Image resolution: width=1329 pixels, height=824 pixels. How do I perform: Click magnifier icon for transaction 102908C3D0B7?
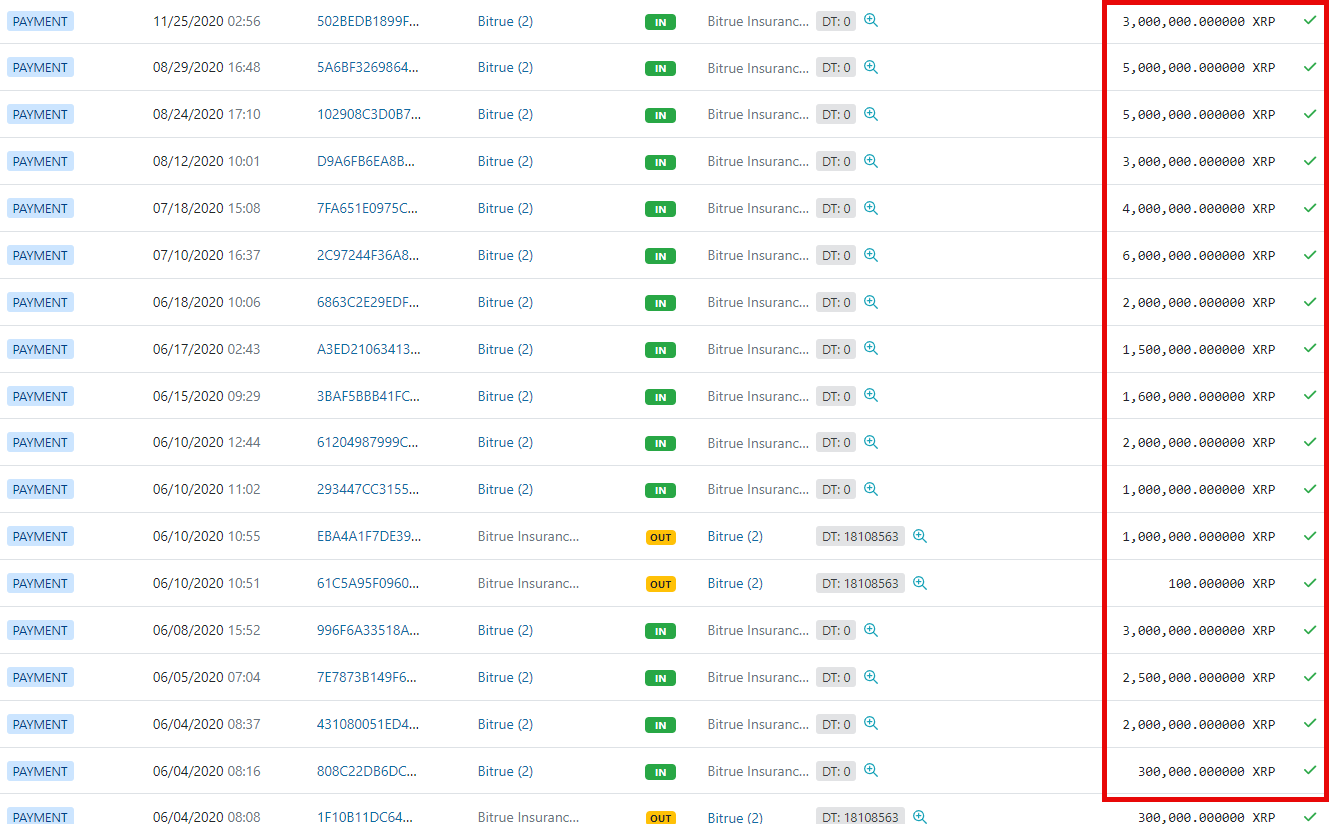871,114
